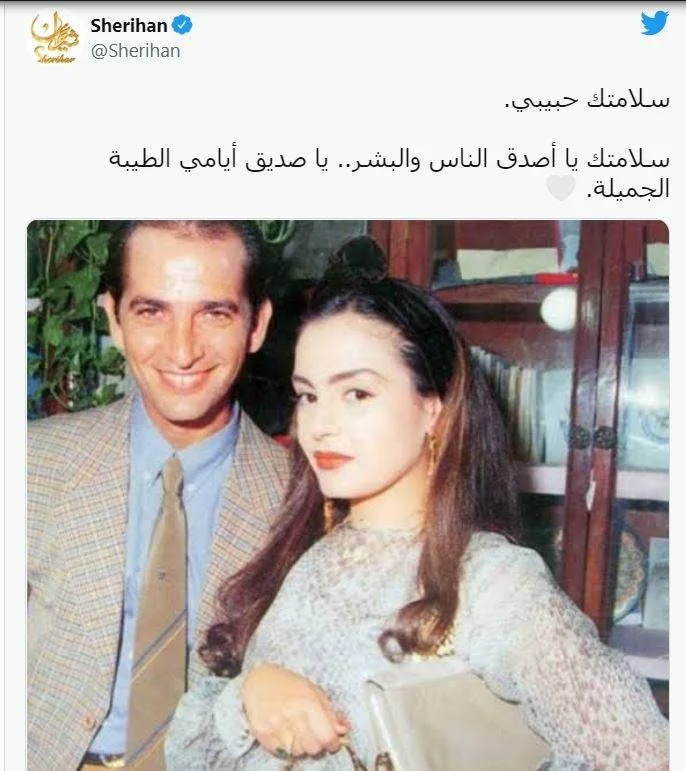The width and height of the screenshot is (686, 771).
Task: Open the @Sherihan handle link
Action: (135, 51)
